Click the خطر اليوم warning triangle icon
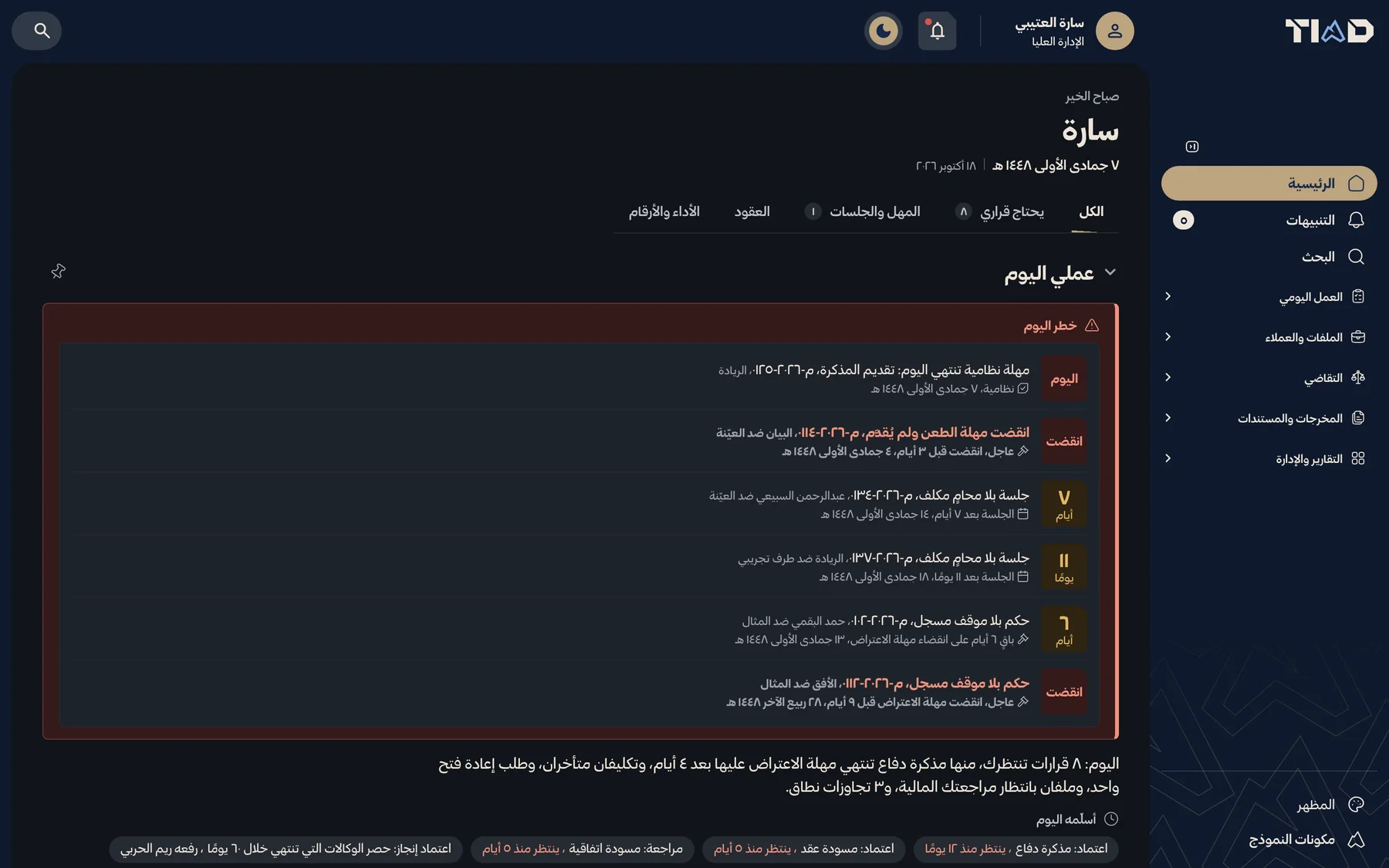This screenshot has width=1389, height=868. (x=1092, y=326)
